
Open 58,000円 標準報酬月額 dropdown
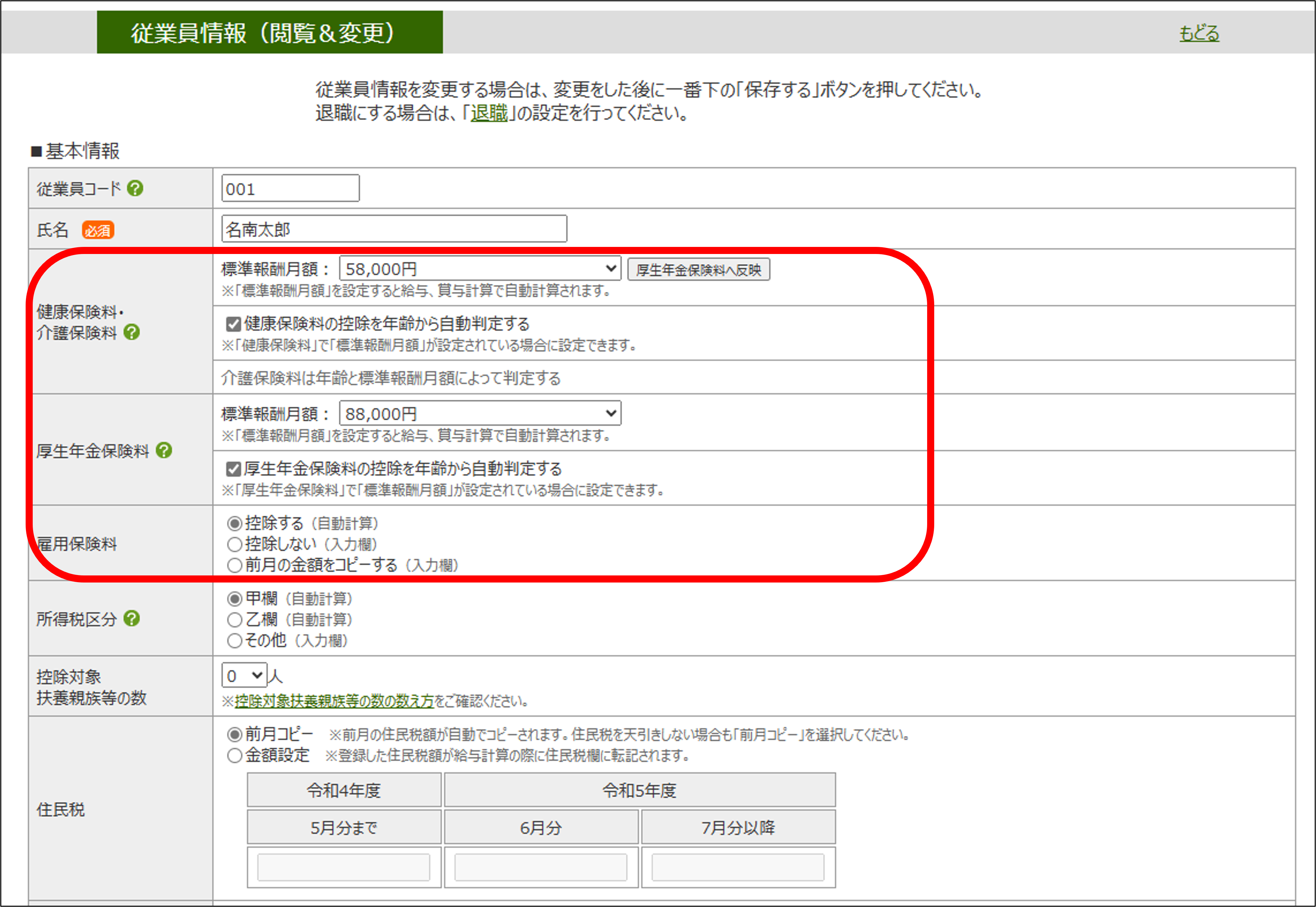[x=480, y=268]
